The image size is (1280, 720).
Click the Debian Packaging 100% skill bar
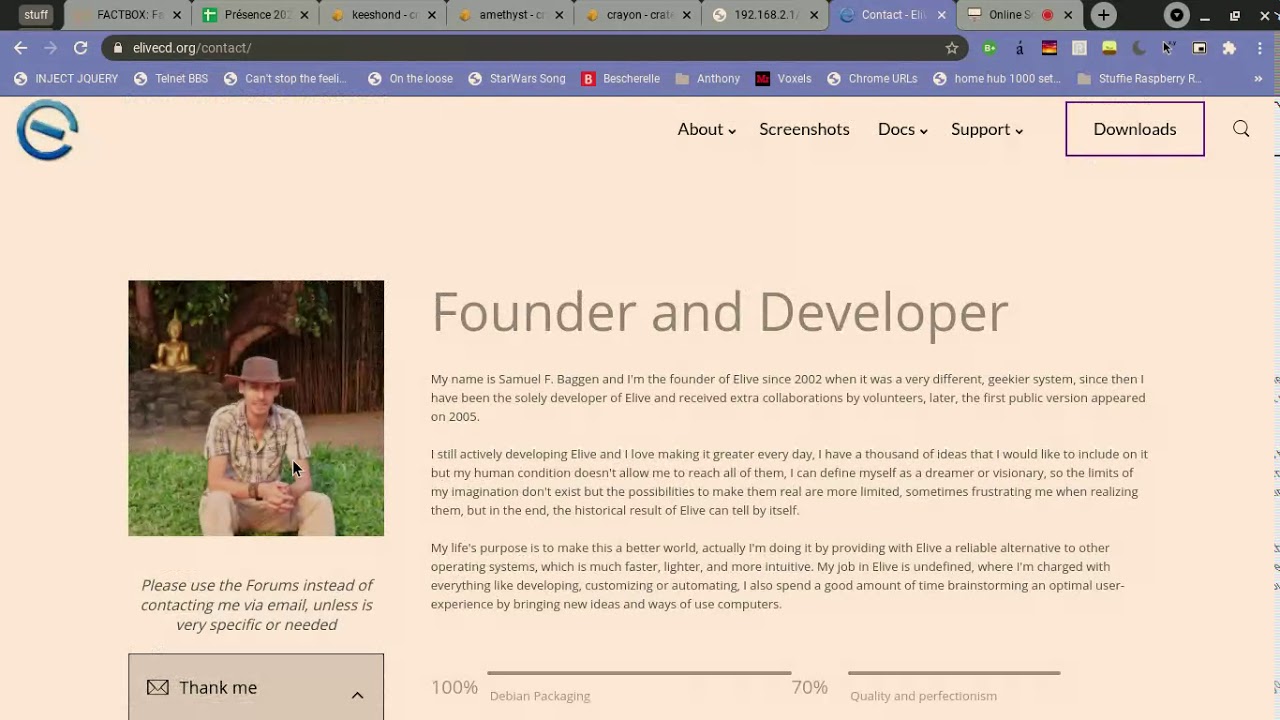pyautogui.click(x=639, y=673)
